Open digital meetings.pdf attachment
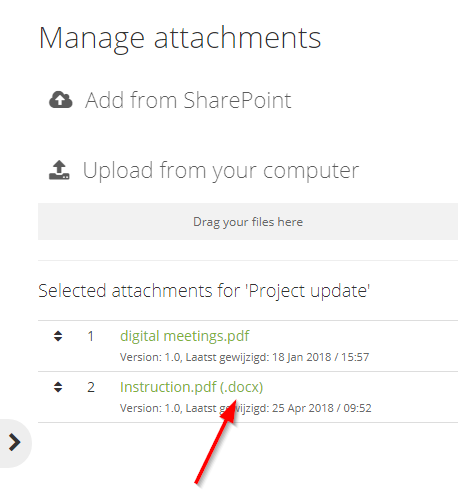Image resolution: width=473 pixels, height=491 pixels. (185, 336)
